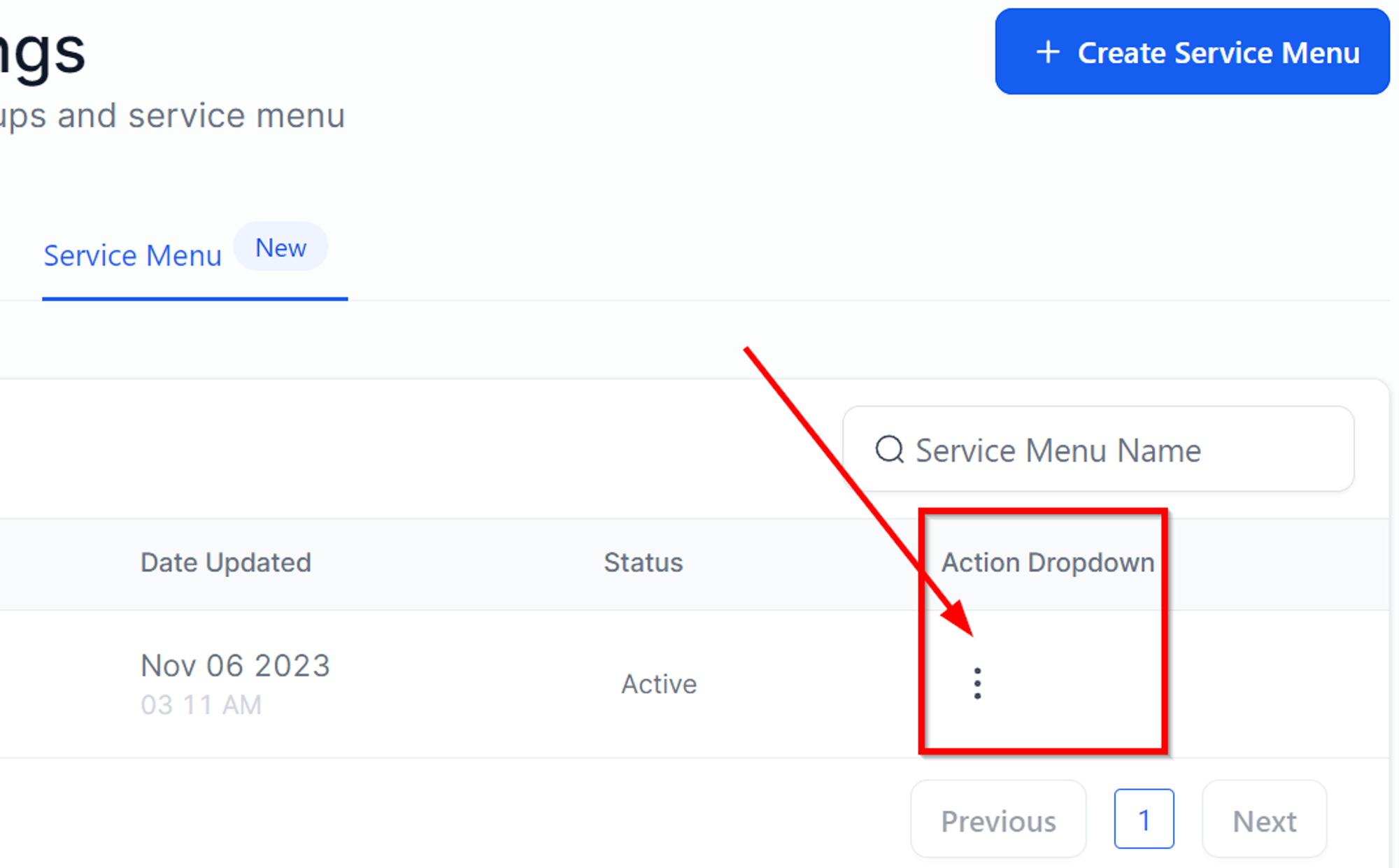Viewport: 1399px width, 868px height.
Task: Switch to the Service Menu tab
Action: [x=132, y=255]
